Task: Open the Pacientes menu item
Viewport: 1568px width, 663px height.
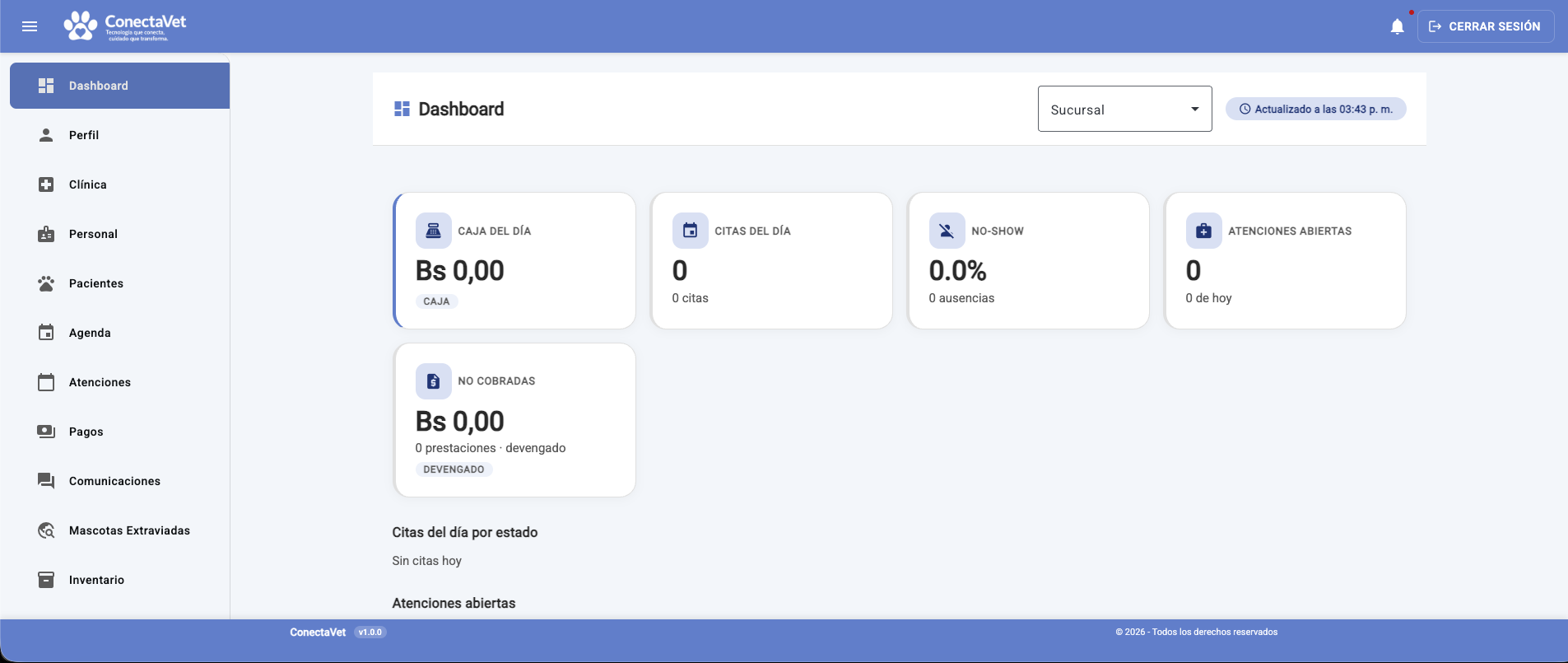Action: coord(119,283)
